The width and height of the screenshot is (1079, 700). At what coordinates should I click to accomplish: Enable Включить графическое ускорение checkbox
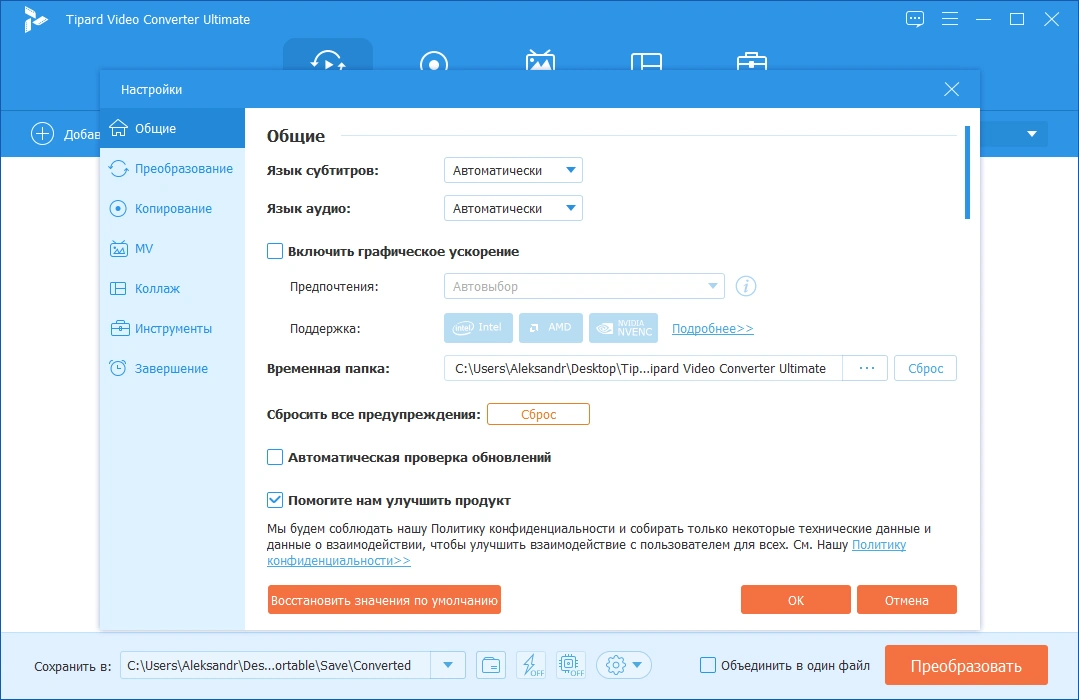275,251
